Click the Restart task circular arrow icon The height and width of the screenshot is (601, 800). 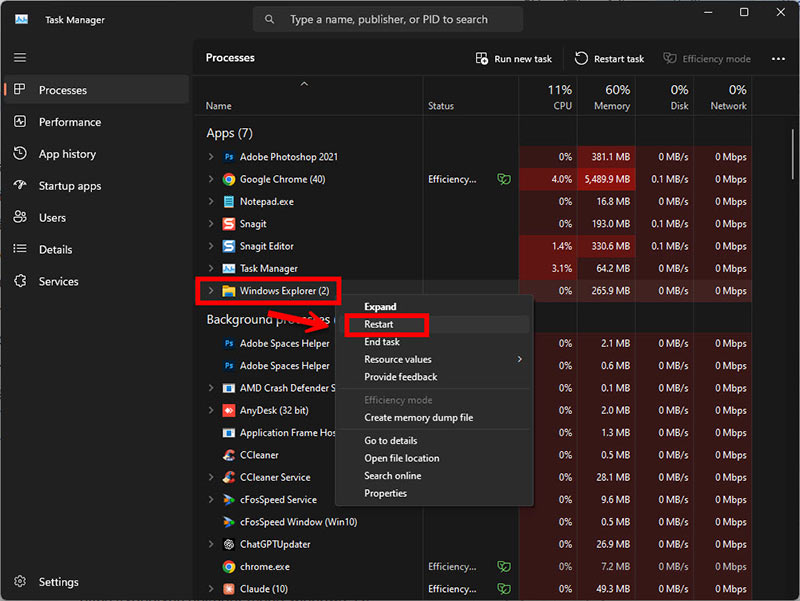click(581, 58)
